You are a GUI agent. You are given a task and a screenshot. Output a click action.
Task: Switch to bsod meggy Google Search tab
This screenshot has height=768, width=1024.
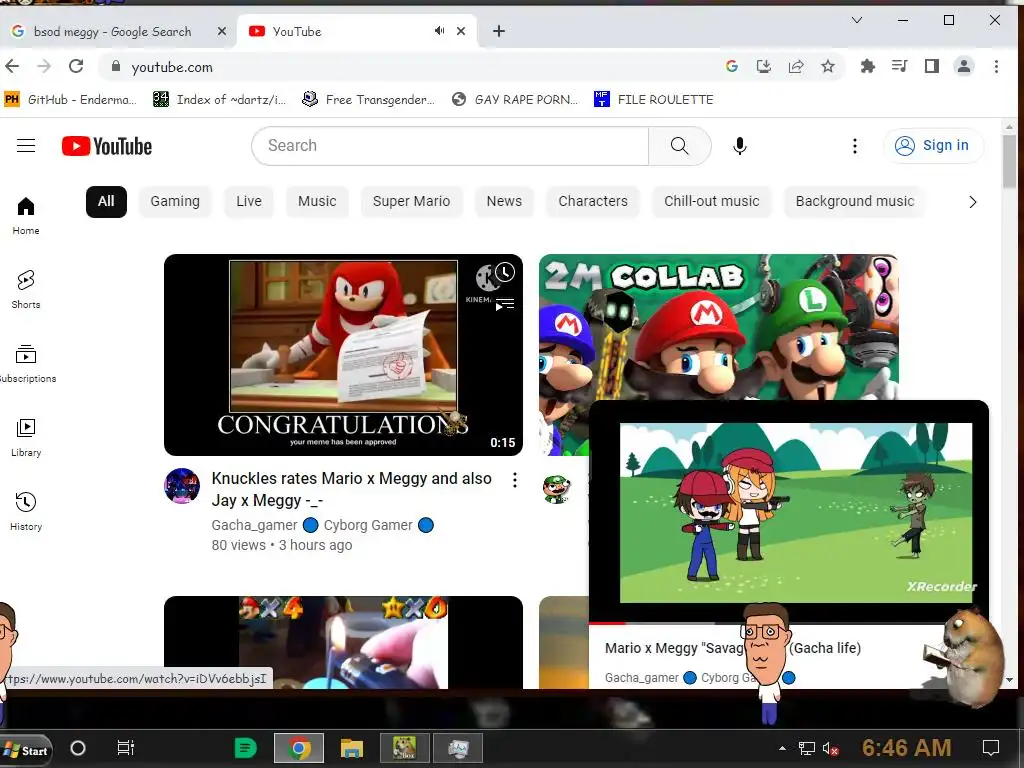pyautogui.click(x=112, y=31)
